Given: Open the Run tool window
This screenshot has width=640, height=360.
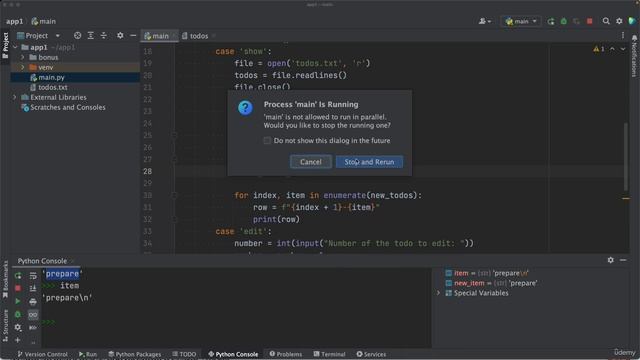Looking at the screenshot, I should pos(88,354).
